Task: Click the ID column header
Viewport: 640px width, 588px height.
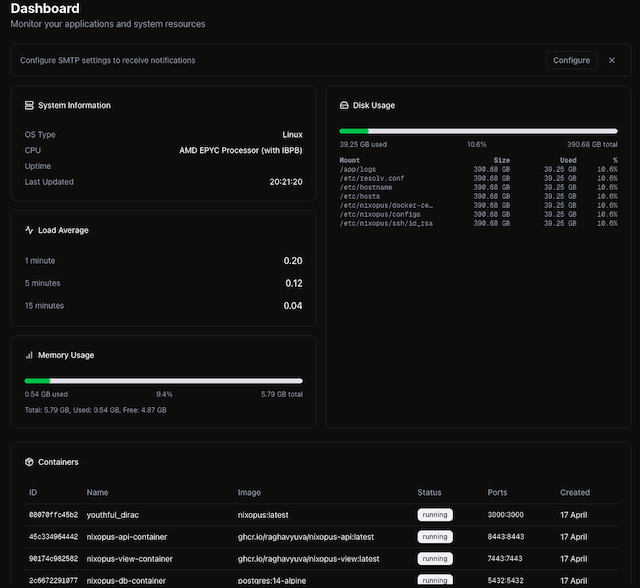Action: (33, 493)
